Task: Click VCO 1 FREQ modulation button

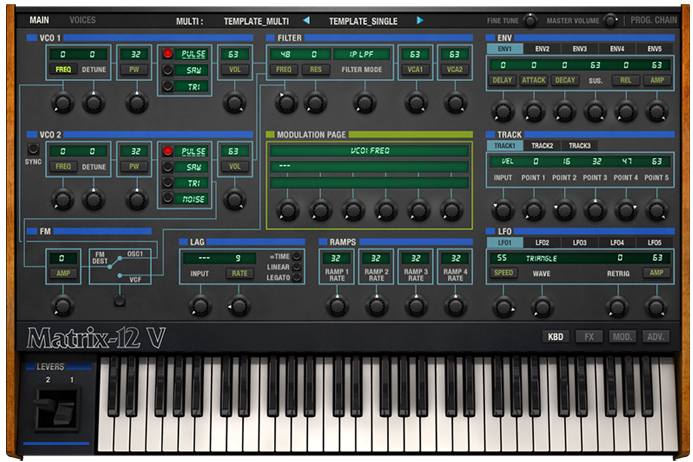Action: (63, 69)
